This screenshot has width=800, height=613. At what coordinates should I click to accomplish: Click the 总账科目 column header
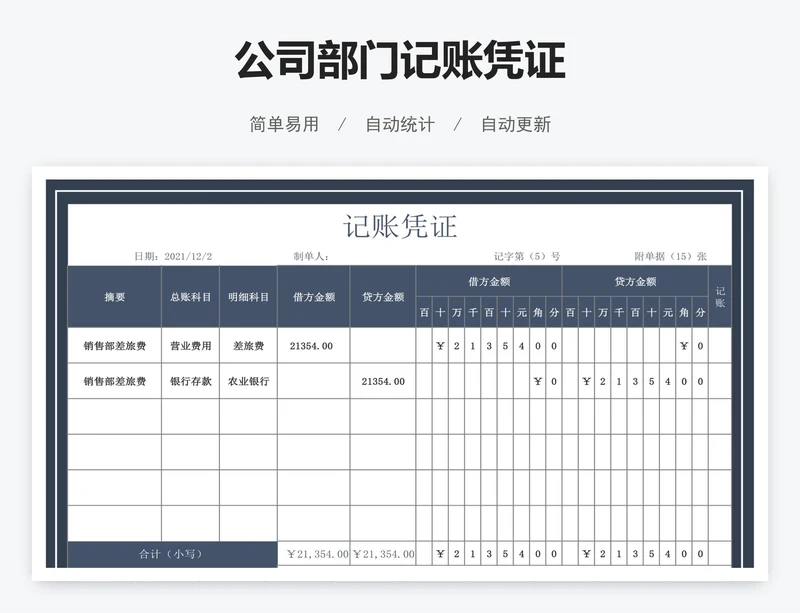click(190, 297)
